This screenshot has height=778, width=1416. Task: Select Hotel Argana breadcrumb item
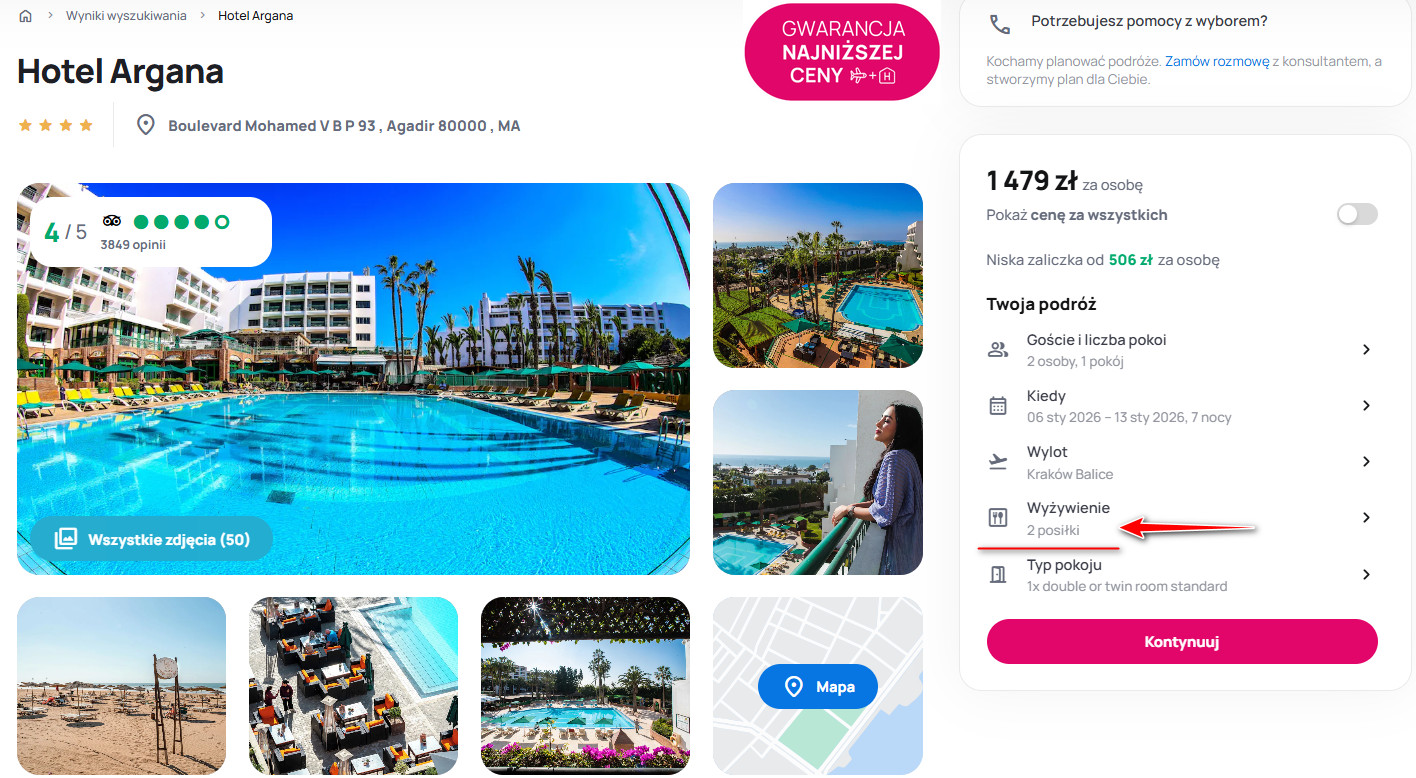click(256, 16)
